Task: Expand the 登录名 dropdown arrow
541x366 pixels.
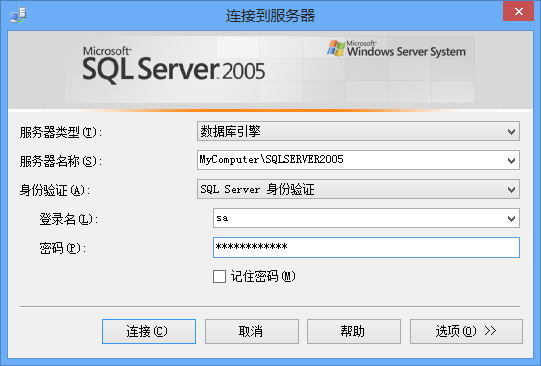Action: click(x=511, y=218)
